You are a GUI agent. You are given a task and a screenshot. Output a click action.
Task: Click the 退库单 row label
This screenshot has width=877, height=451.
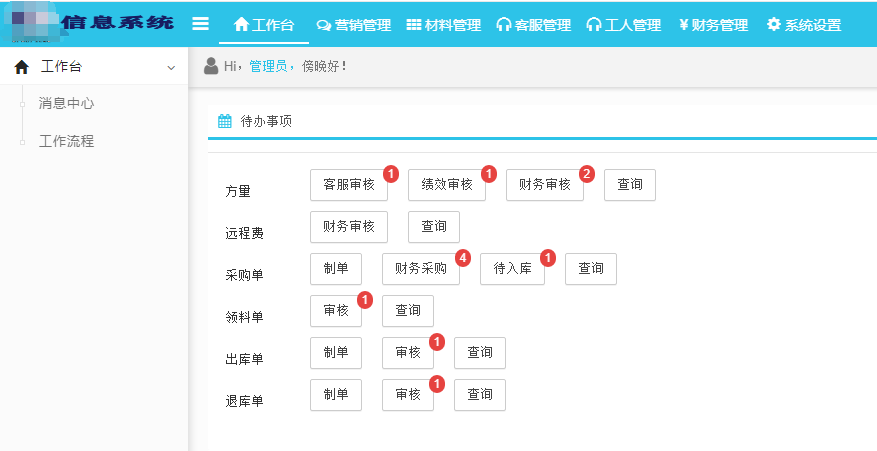click(x=244, y=401)
